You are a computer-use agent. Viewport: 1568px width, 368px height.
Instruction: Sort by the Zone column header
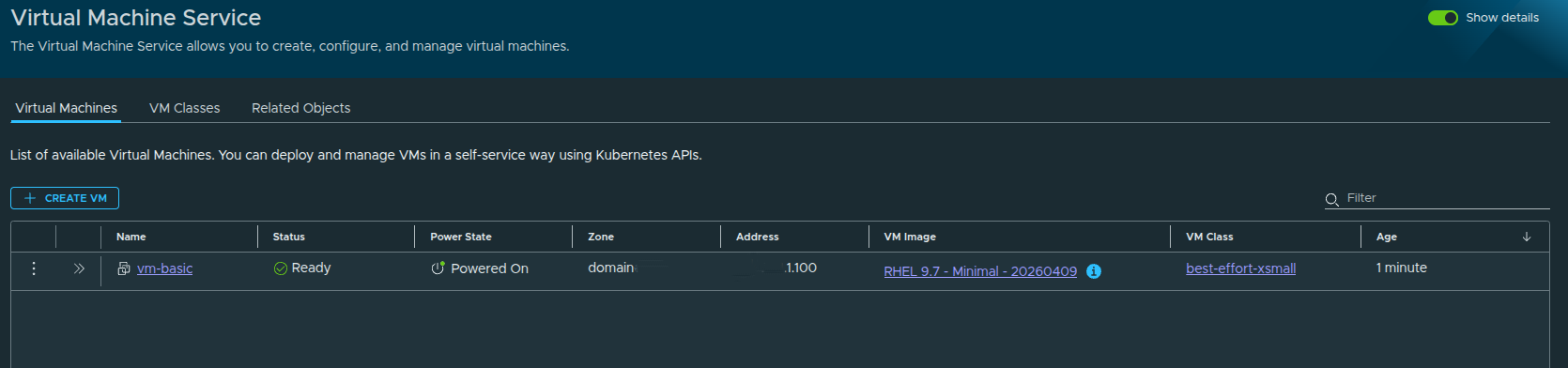[601, 237]
